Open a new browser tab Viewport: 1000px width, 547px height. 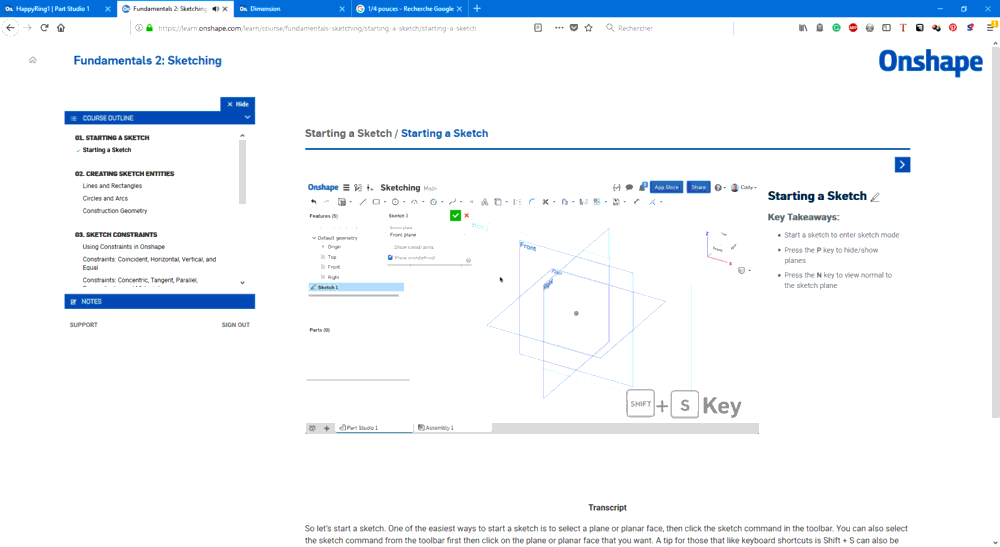[x=477, y=9]
